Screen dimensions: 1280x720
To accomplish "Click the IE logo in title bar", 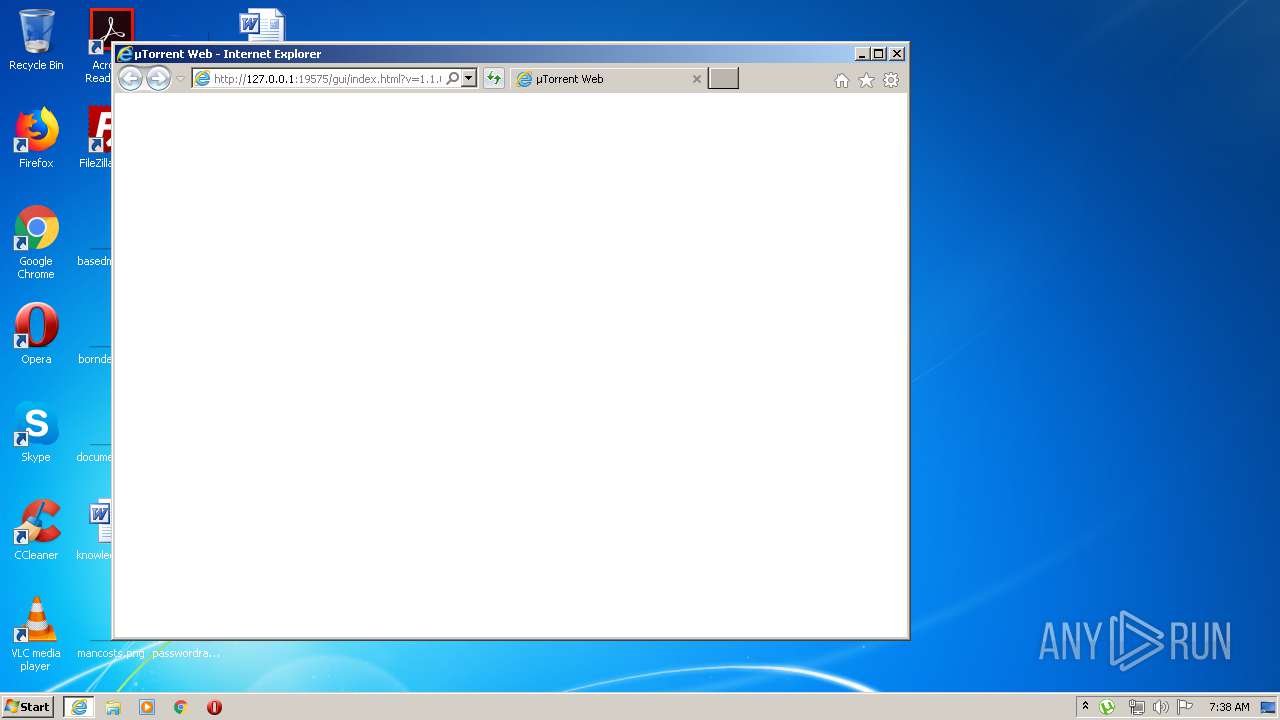I will [x=125, y=54].
